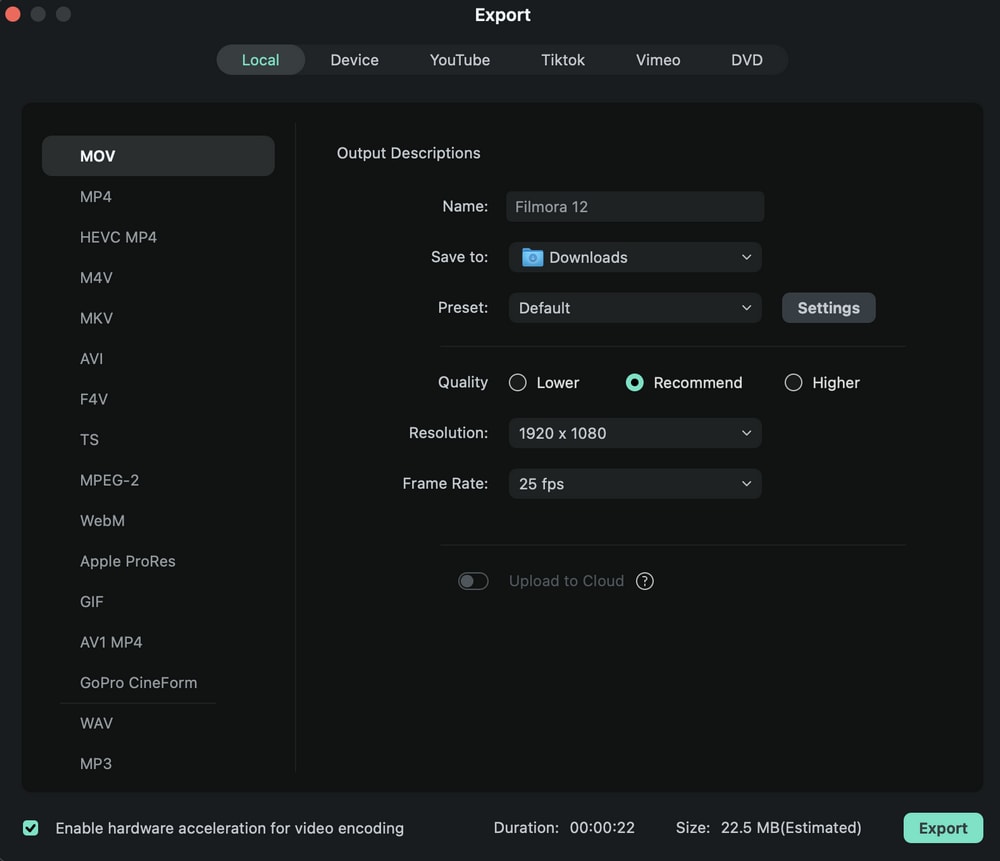The height and width of the screenshot is (861, 1000).
Task: Open the Resolution dropdown
Action: tap(635, 433)
